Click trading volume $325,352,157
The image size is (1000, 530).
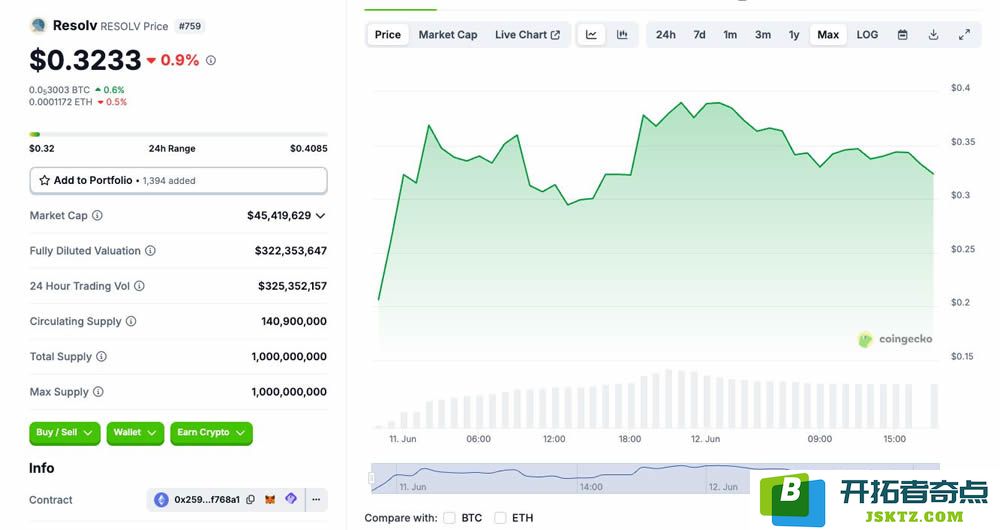pos(292,286)
